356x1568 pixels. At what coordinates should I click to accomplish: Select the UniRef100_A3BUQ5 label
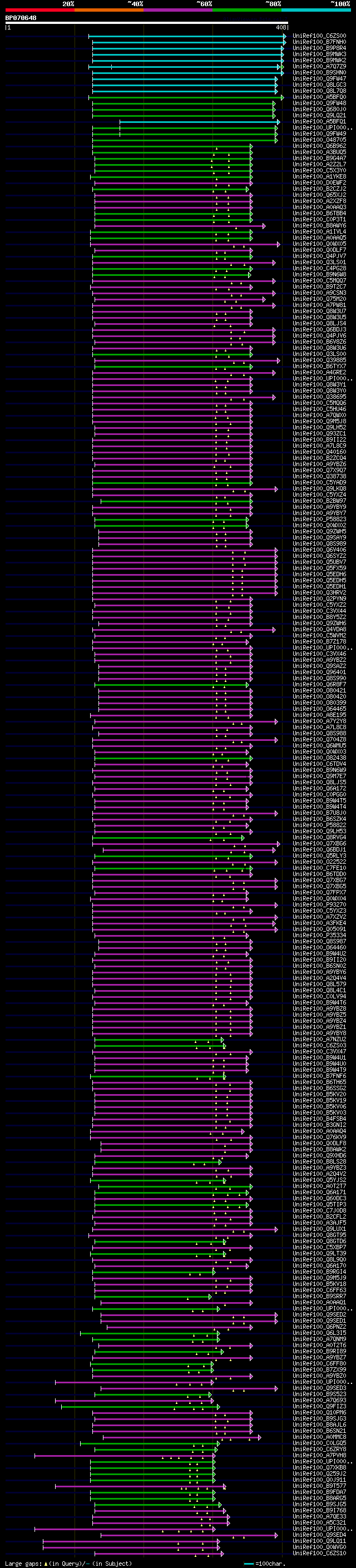pyautogui.click(x=319, y=152)
